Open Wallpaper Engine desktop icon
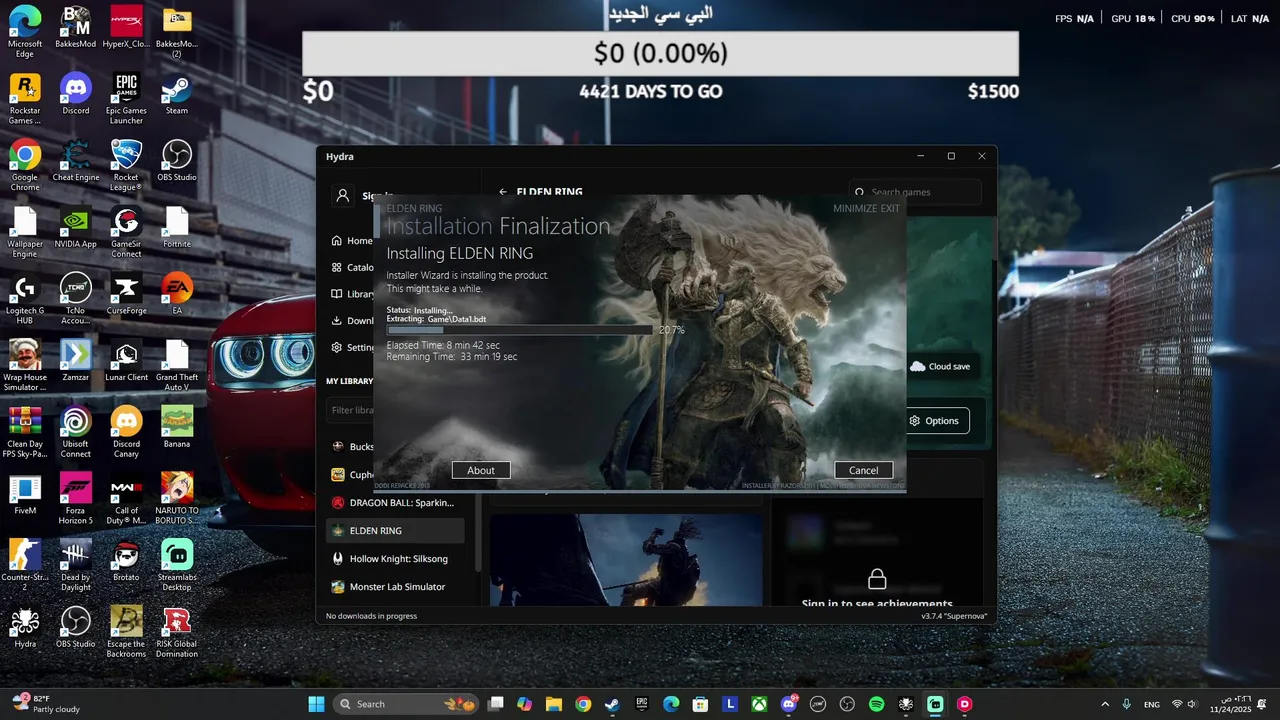 (25, 232)
